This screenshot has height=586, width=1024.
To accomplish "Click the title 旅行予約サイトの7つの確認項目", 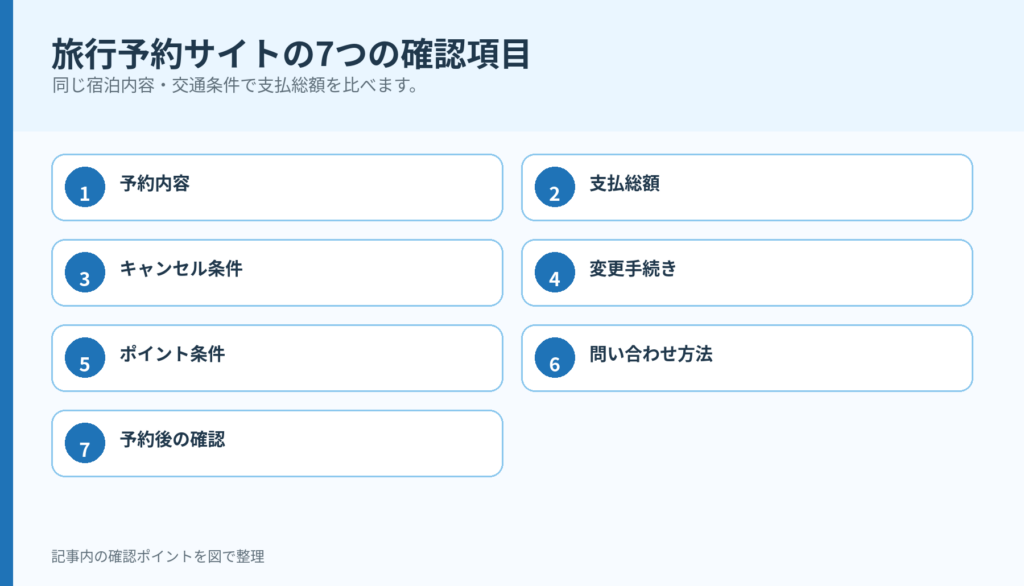I will (291, 54).
